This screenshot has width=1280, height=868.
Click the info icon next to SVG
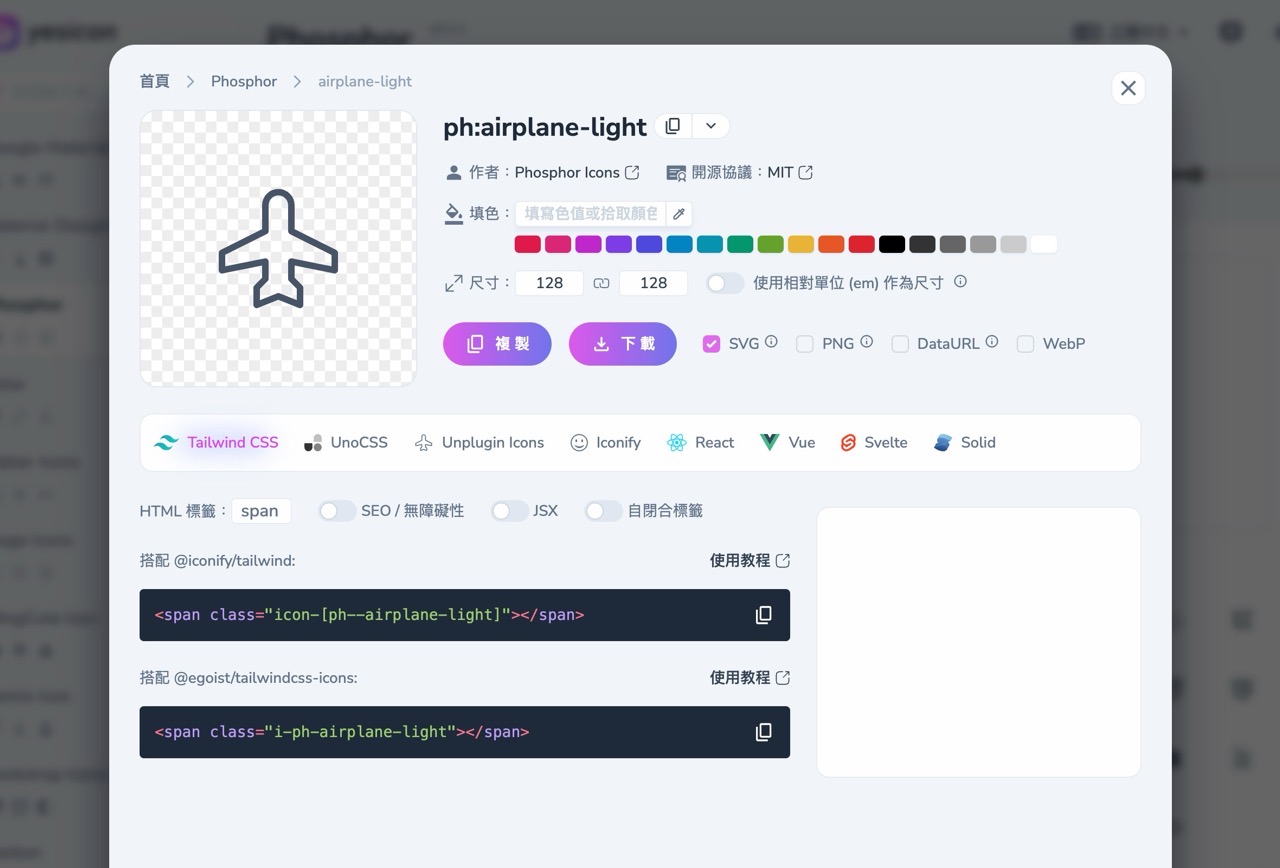click(x=771, y=341)
